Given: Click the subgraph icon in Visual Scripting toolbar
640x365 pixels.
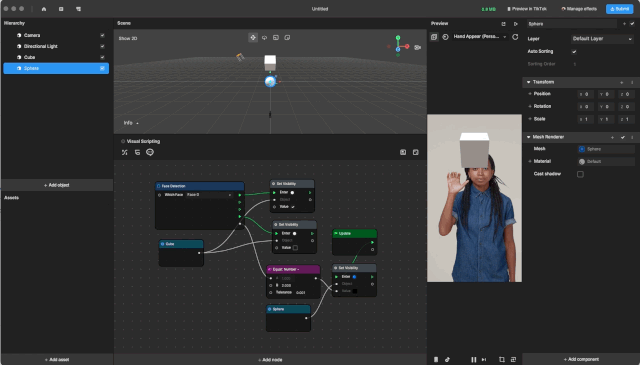Looking at the screenshot, I should 137,152.
